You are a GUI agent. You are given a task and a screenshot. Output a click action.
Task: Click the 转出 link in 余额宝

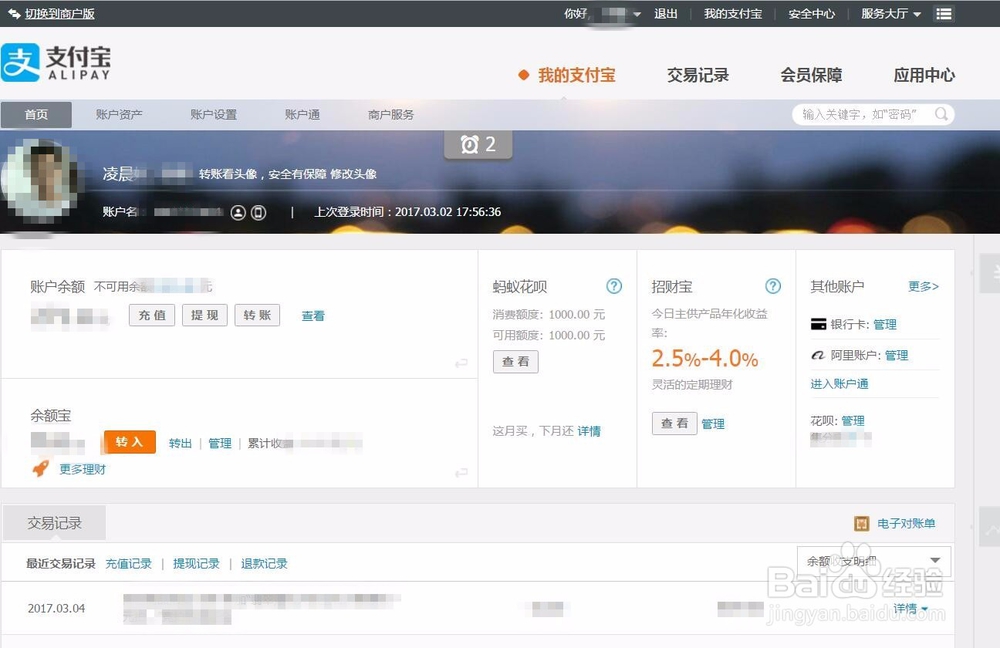(x=180, y=443)
